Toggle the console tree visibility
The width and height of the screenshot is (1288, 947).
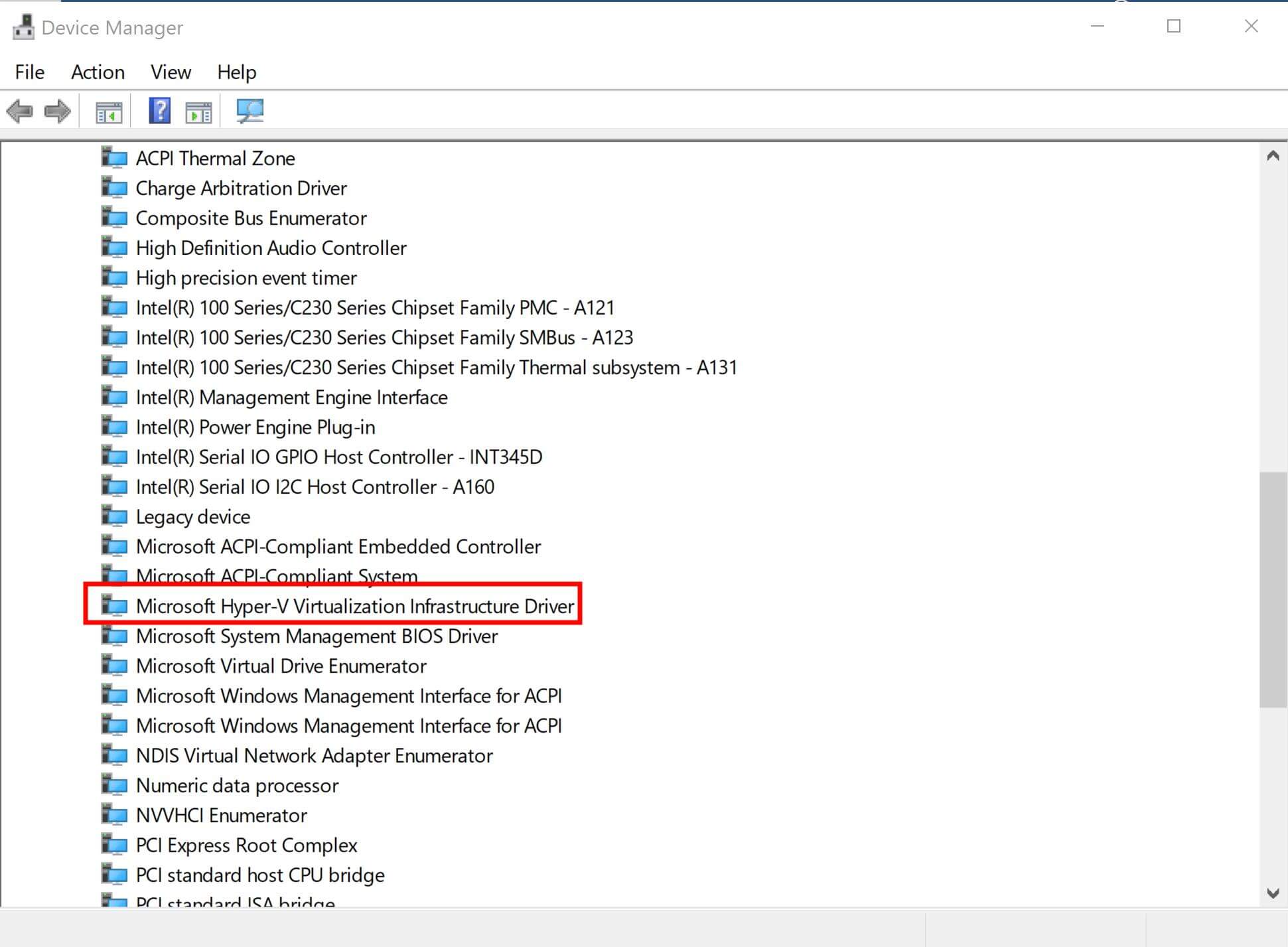tap(109, 111)
